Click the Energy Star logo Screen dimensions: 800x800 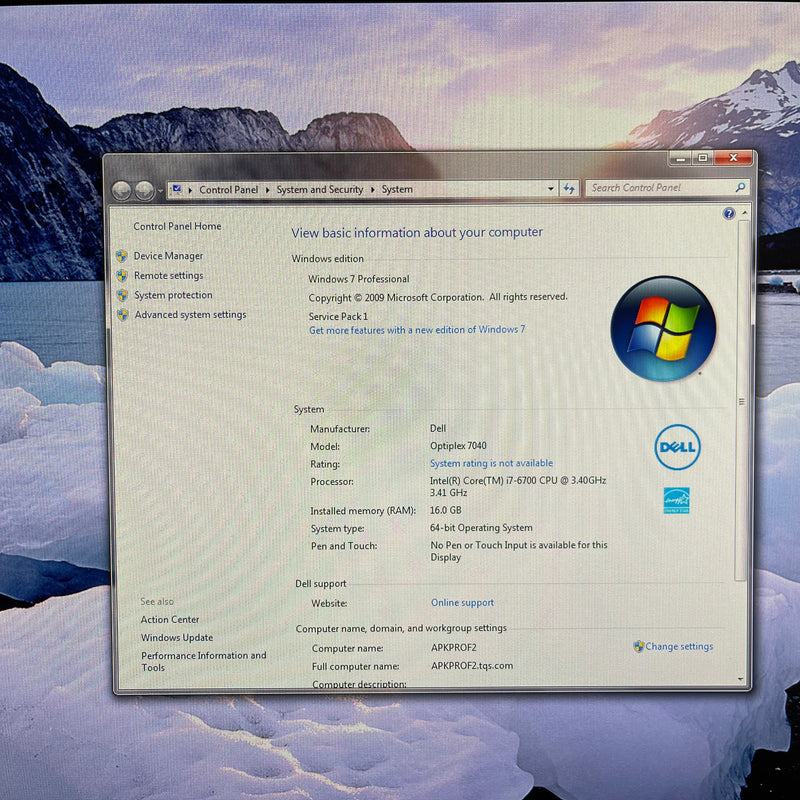(676, 500)
